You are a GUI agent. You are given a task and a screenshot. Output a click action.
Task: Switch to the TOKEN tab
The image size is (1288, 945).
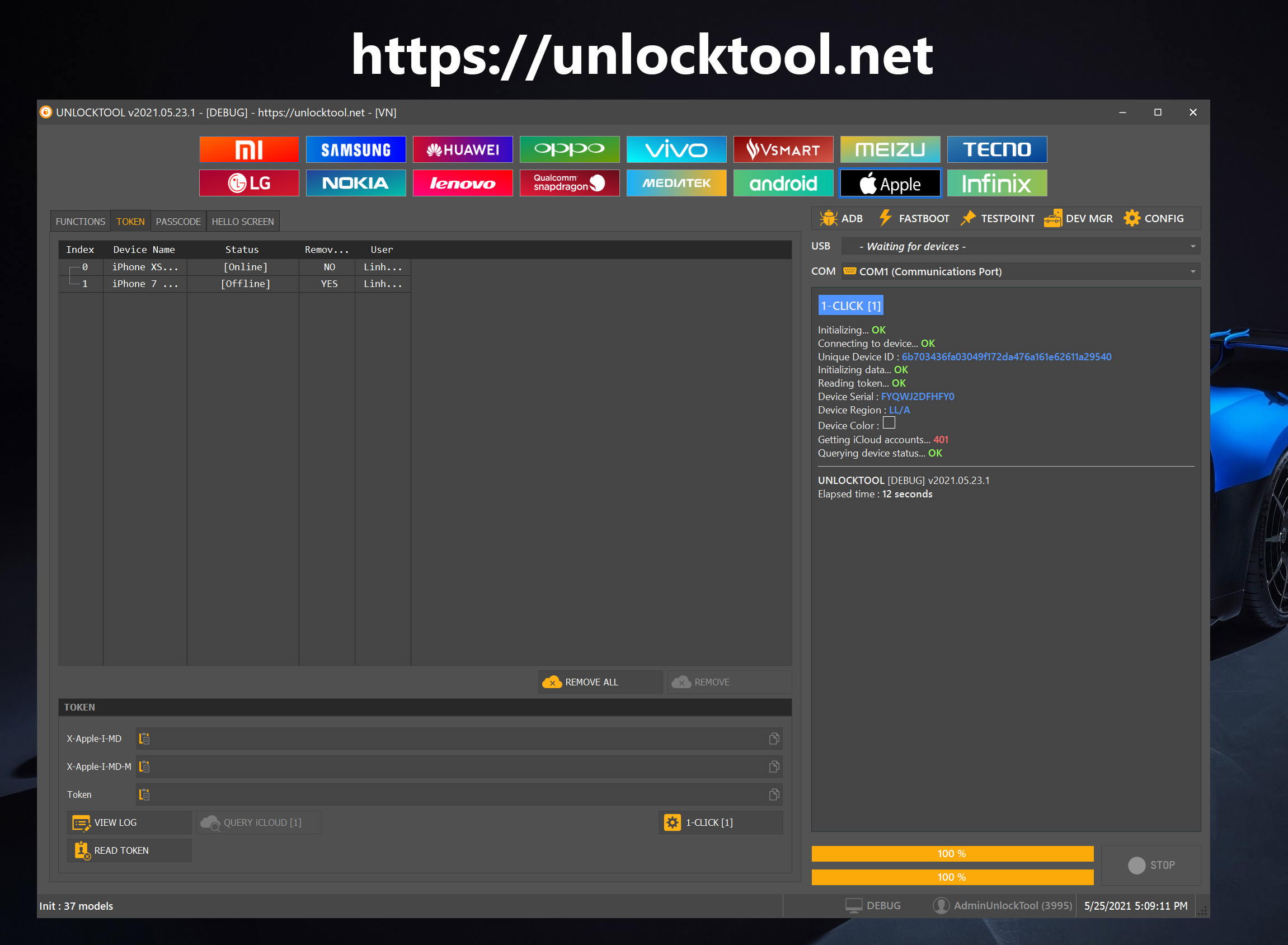(130, 222)
